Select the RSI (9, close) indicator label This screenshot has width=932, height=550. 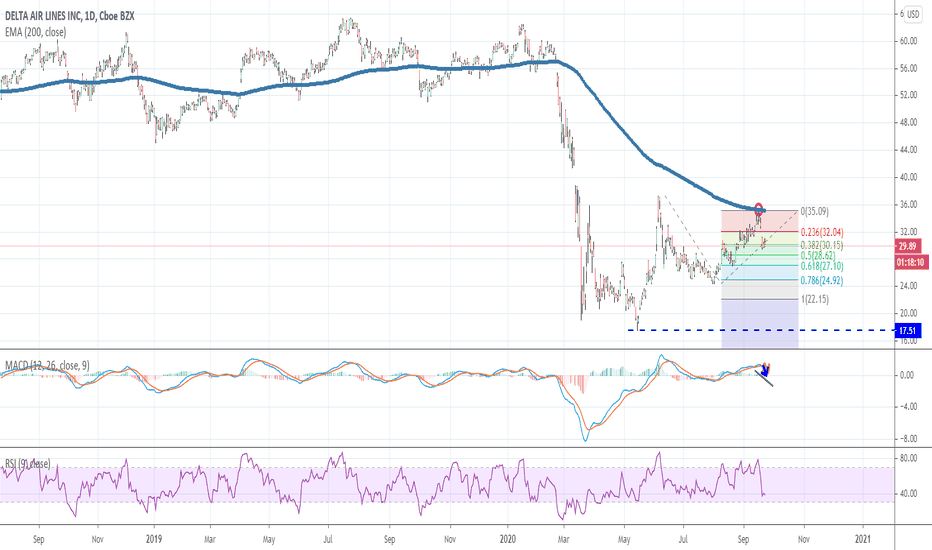(28, 463)
